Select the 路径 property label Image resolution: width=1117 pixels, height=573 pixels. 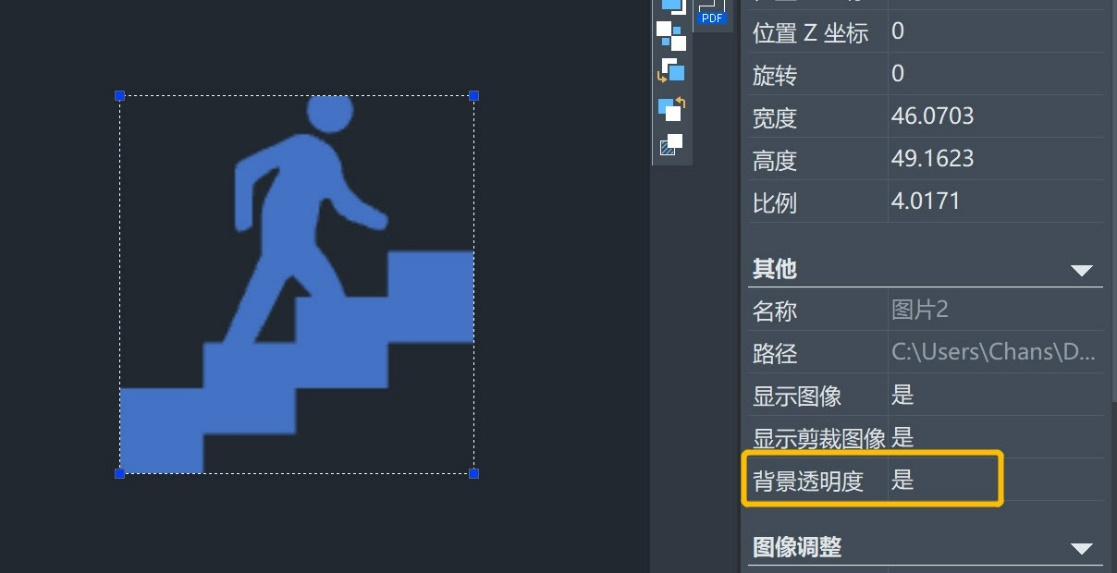coord(774,353)
